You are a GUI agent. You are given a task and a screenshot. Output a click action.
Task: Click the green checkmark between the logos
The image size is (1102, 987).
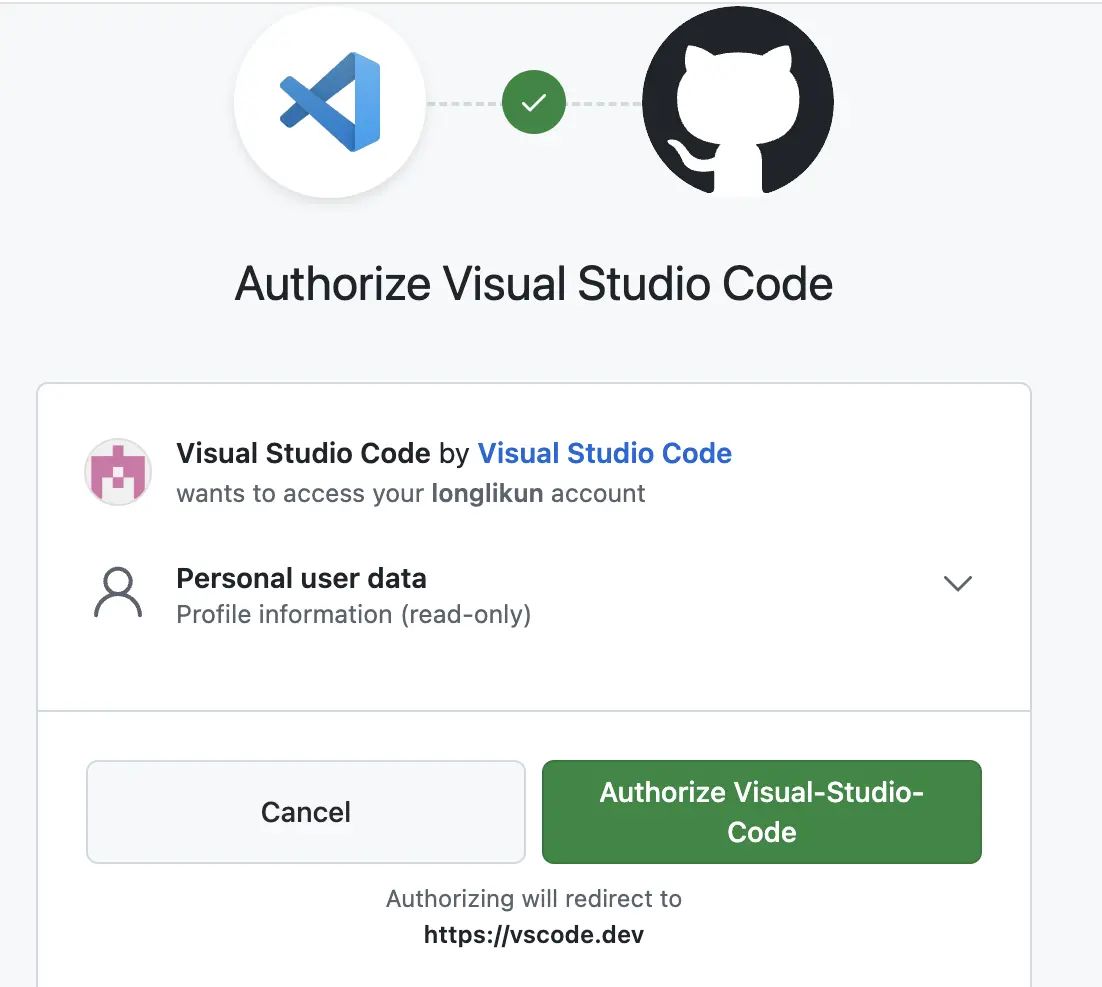click(533, 102)
